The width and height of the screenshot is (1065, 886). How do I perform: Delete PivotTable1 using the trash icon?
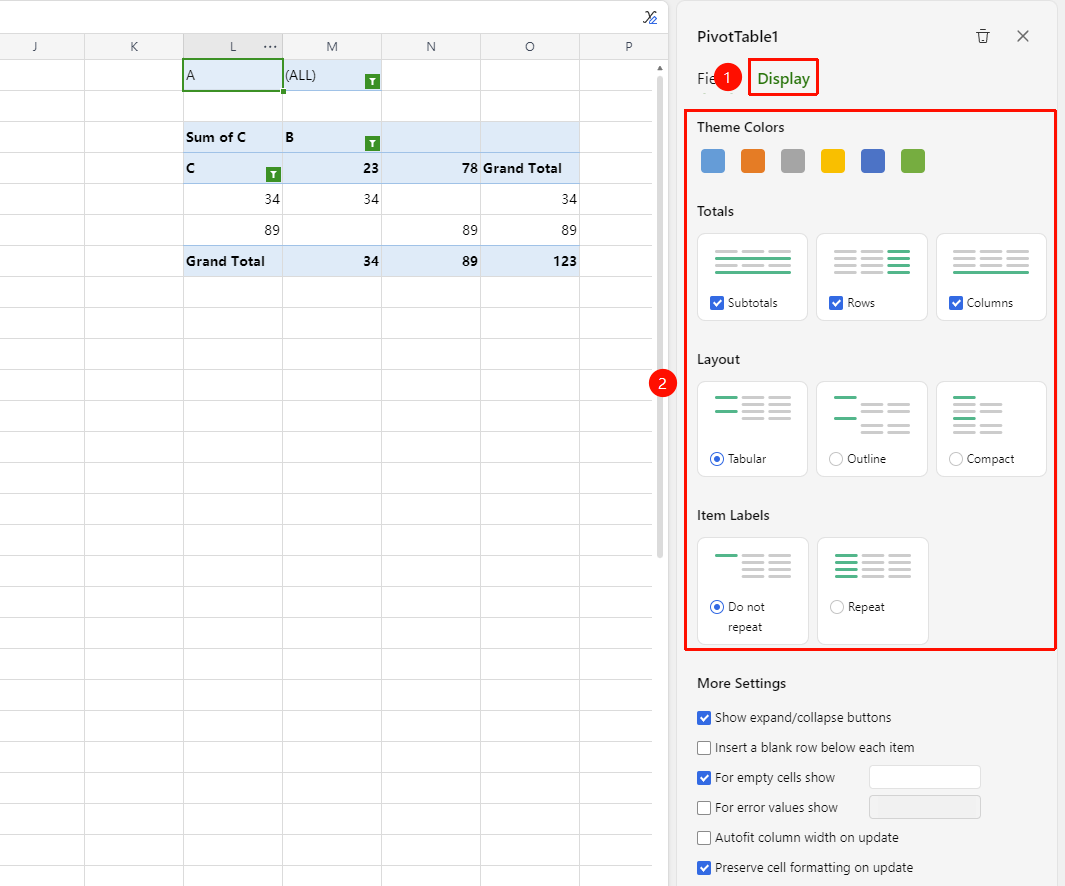click(x=983, y=37)
